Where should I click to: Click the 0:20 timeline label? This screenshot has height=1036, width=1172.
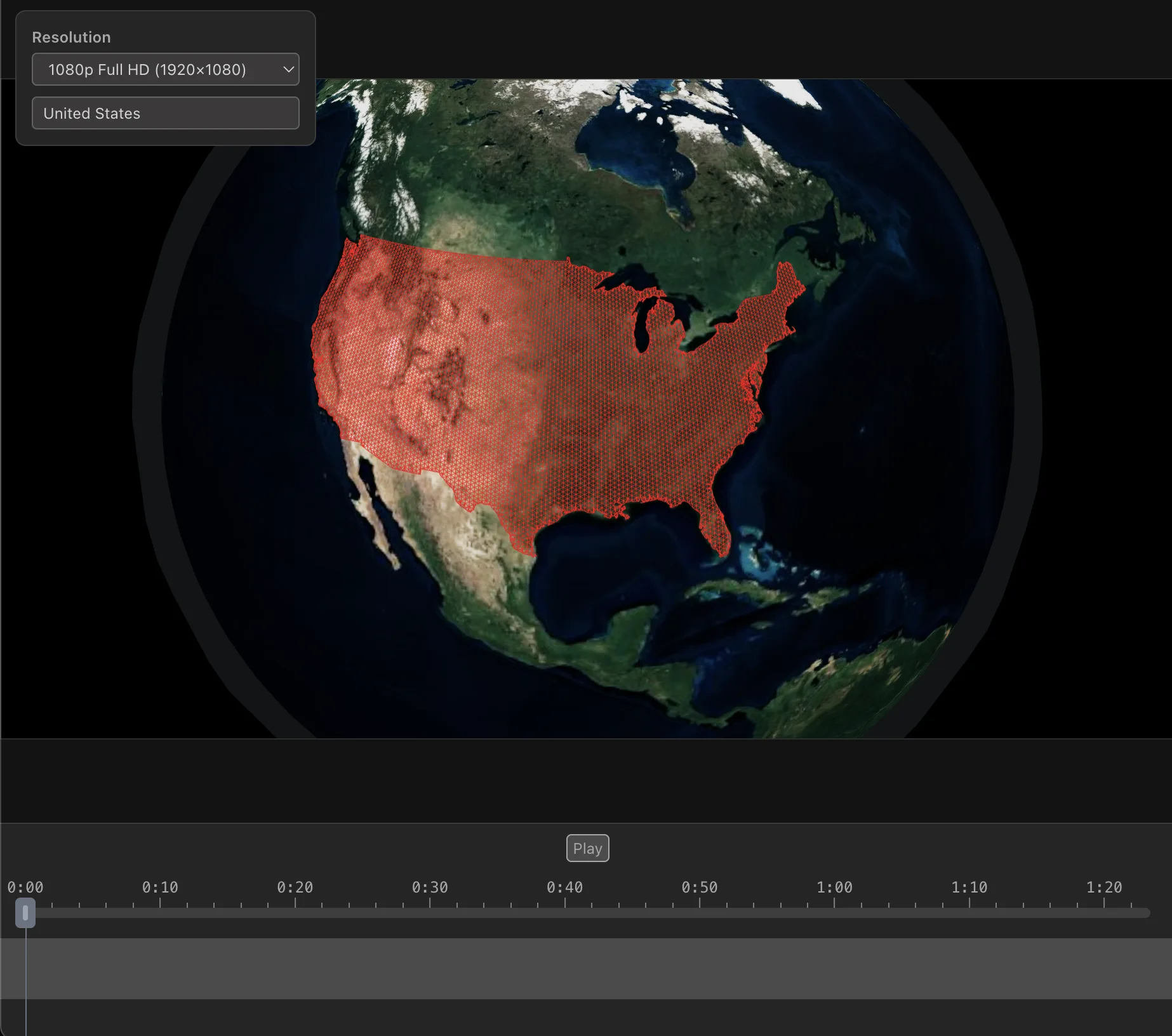(x=295, y=887)
